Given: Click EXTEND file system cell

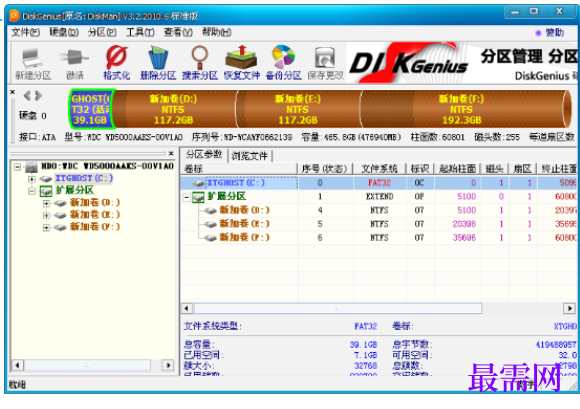Looking at the screenshot, I should [x=379, y=196].
